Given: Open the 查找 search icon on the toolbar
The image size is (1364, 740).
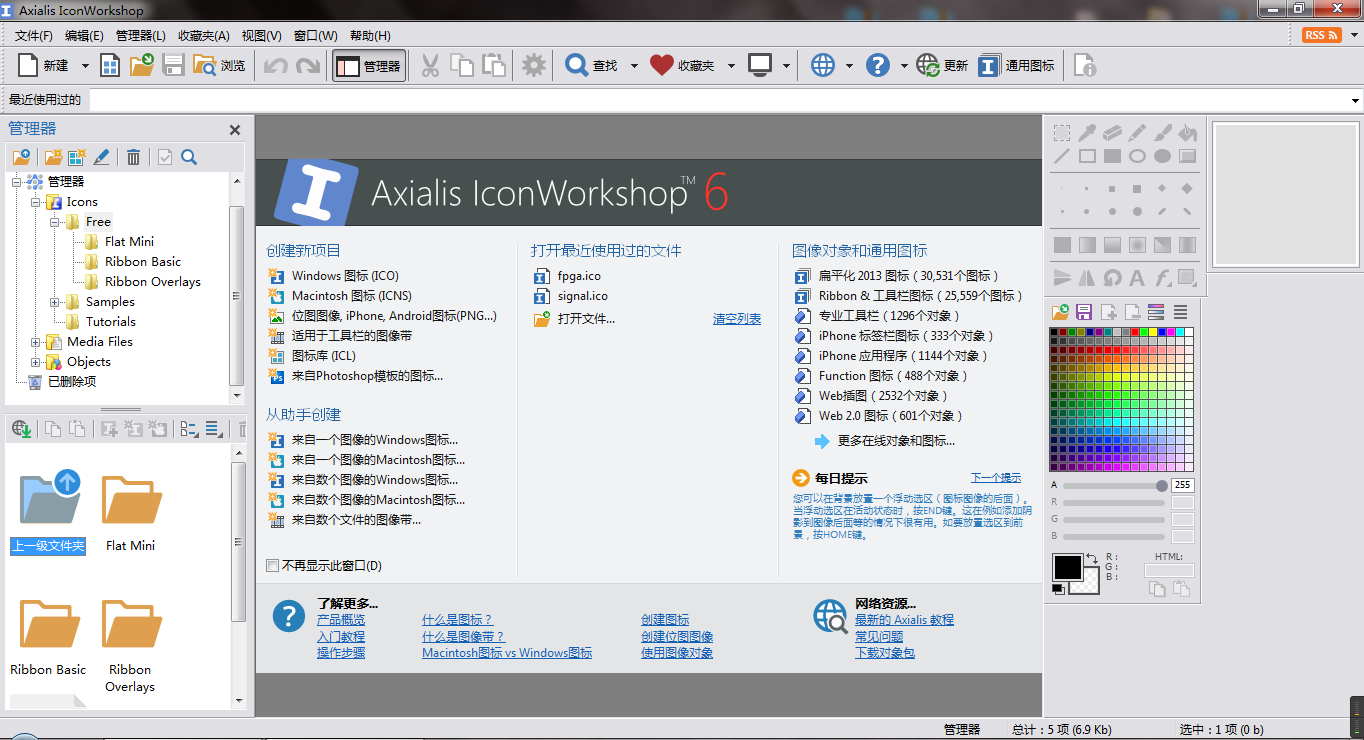Looking at the screenshot, I should point(589,64).
